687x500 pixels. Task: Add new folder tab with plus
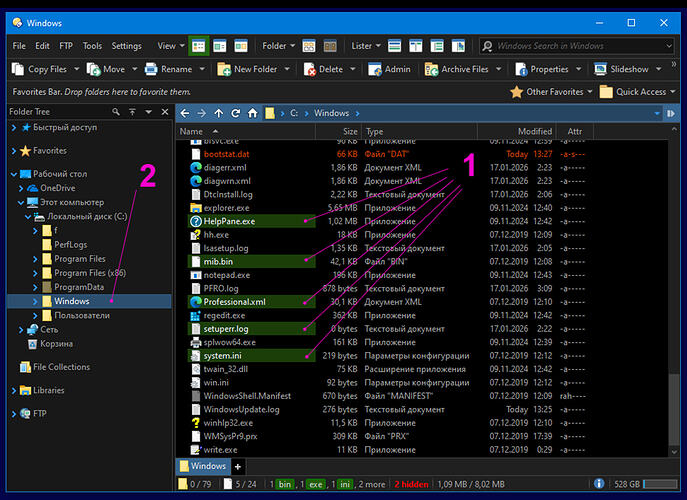pyautogui.click(x=237, y=467)
